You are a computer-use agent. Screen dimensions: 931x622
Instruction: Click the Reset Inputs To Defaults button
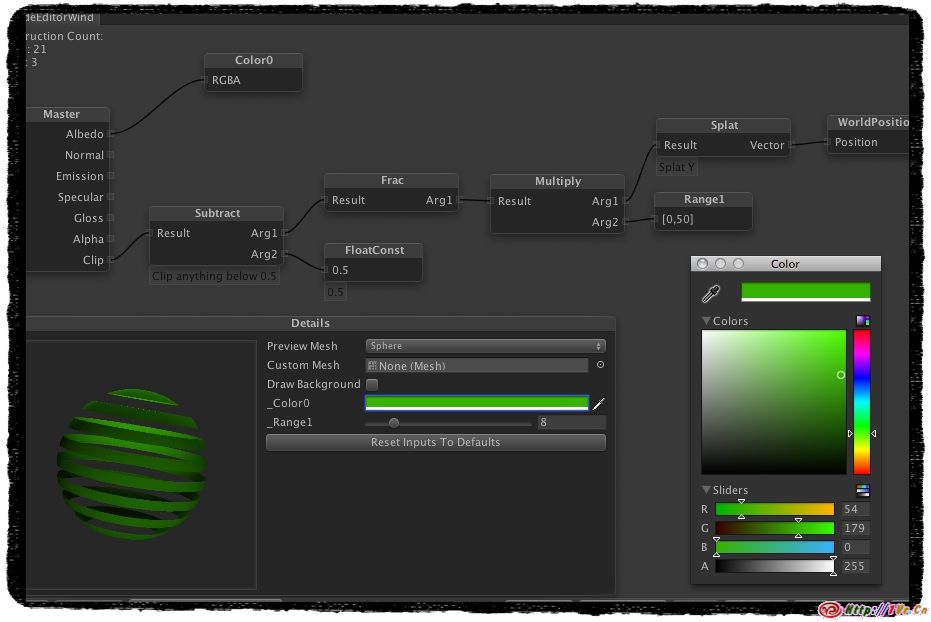pyautogui.click(x=435, y=442)
